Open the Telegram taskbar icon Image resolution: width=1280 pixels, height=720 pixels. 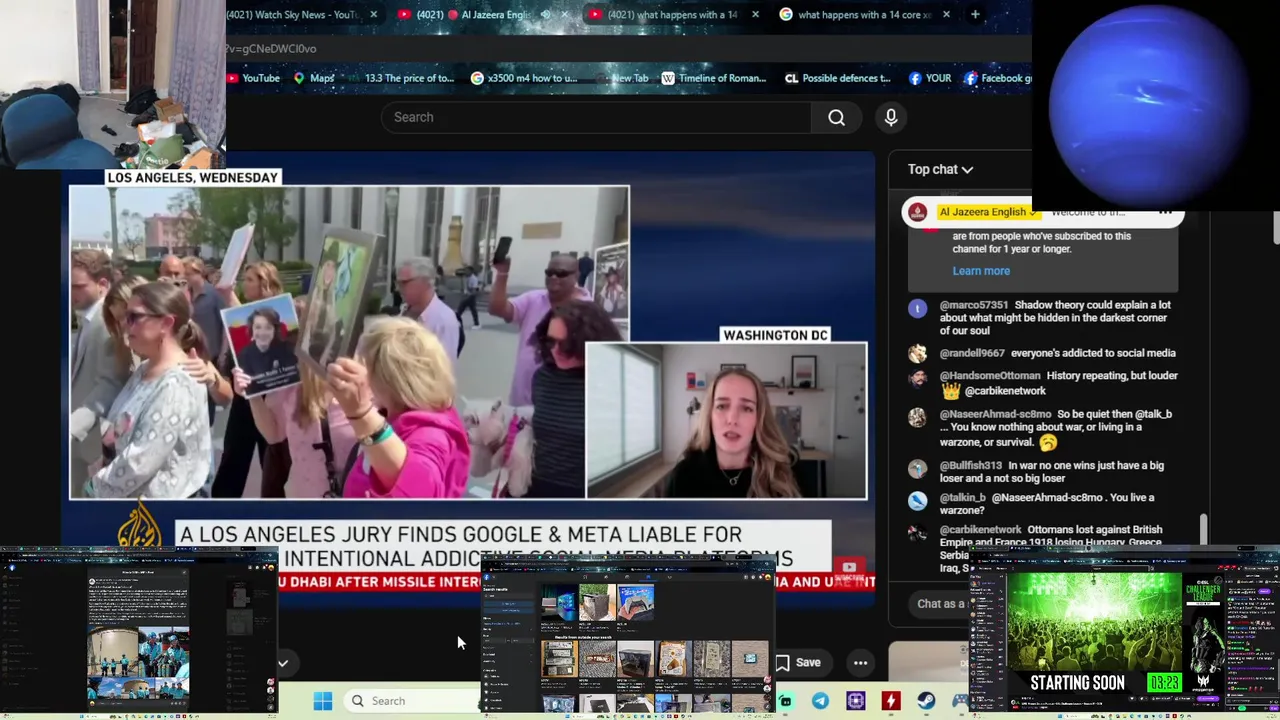click(820, 701)
